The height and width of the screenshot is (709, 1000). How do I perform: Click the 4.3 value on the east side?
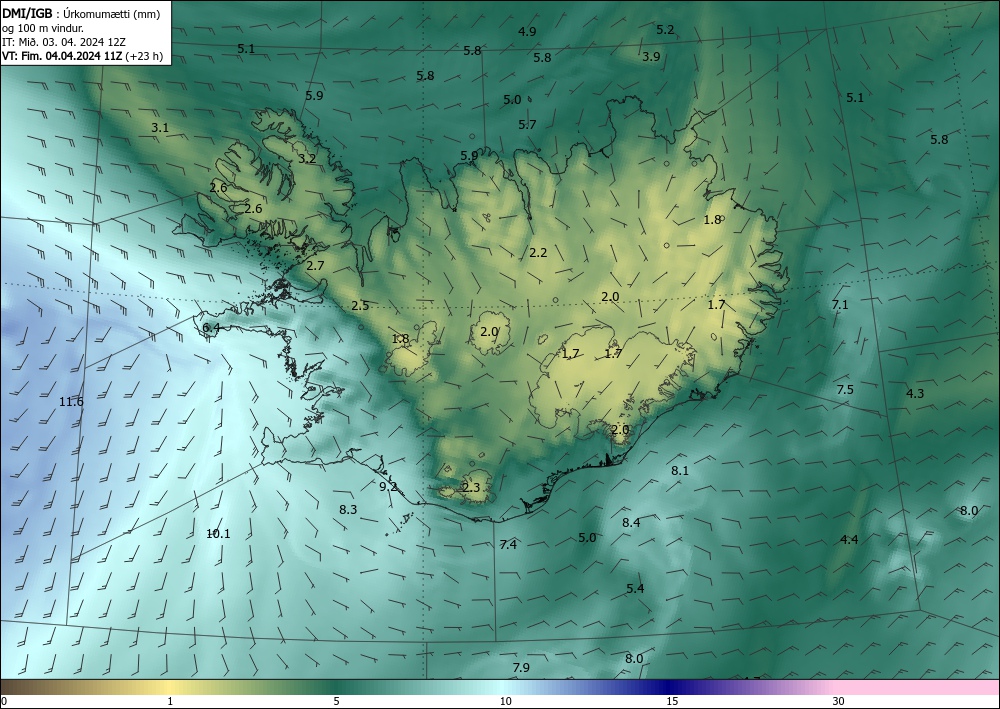click(x=915, y=393)
